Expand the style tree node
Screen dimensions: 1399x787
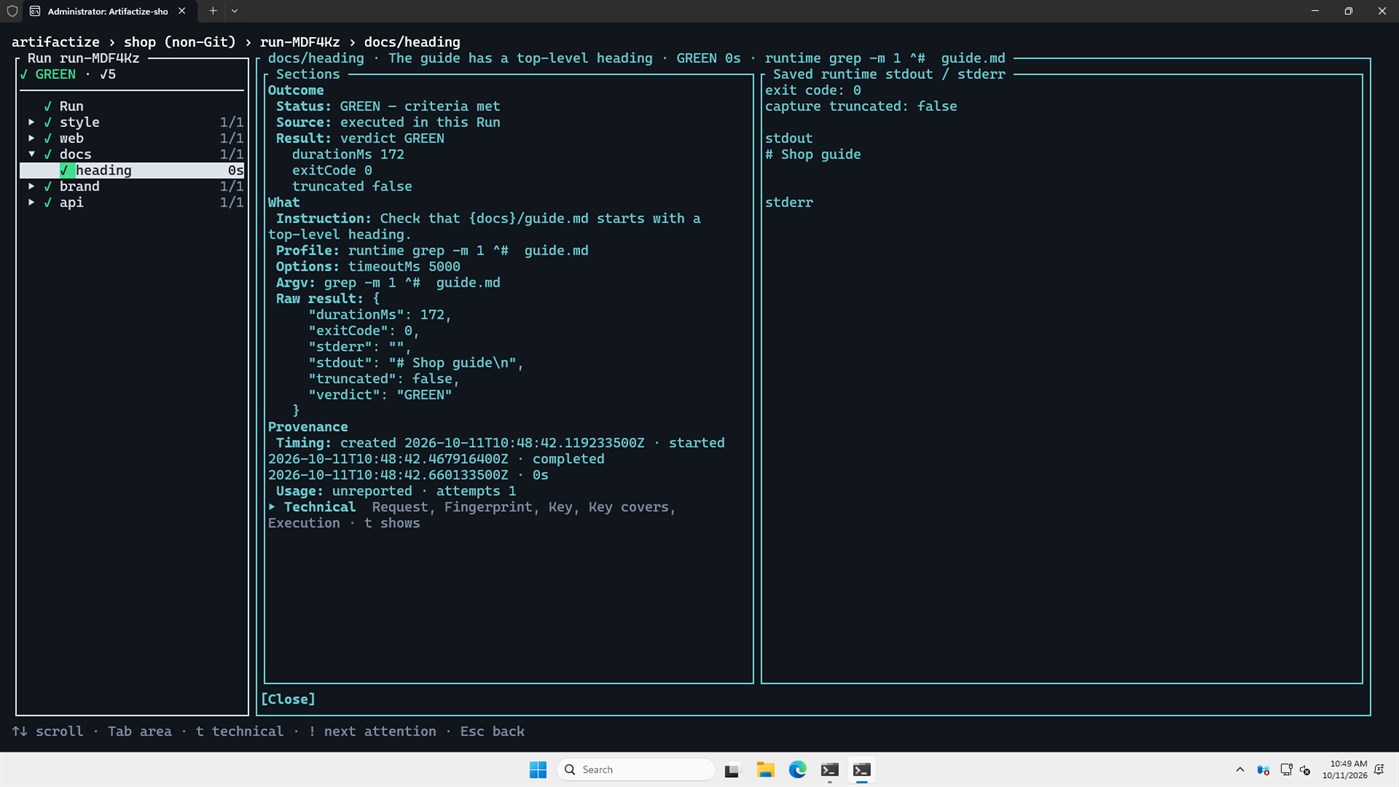32,122
